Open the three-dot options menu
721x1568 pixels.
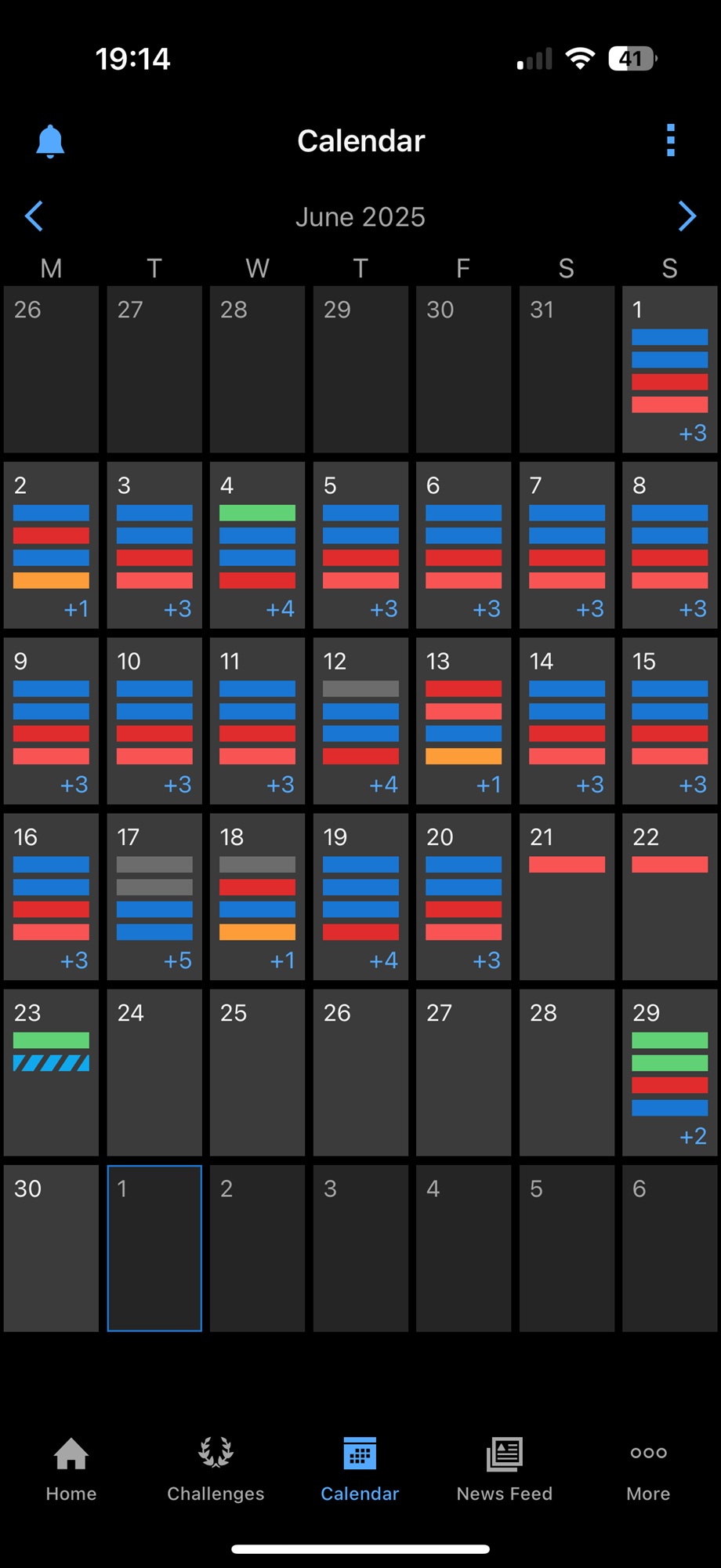(x=670, y=140)
